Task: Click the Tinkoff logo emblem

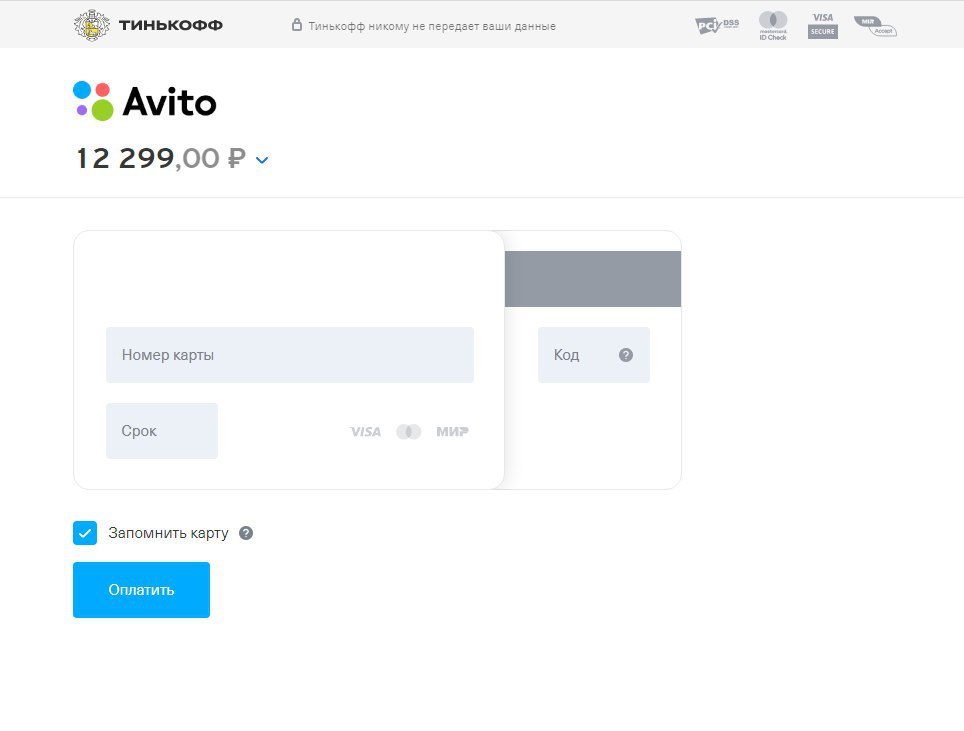Action: click(x=92, y=25)
